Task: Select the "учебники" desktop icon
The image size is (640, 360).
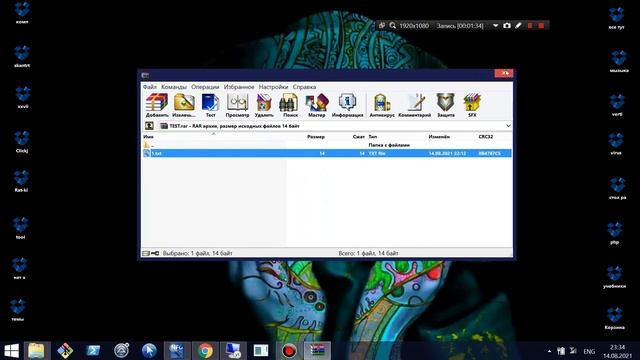Action: coord(615,277)
